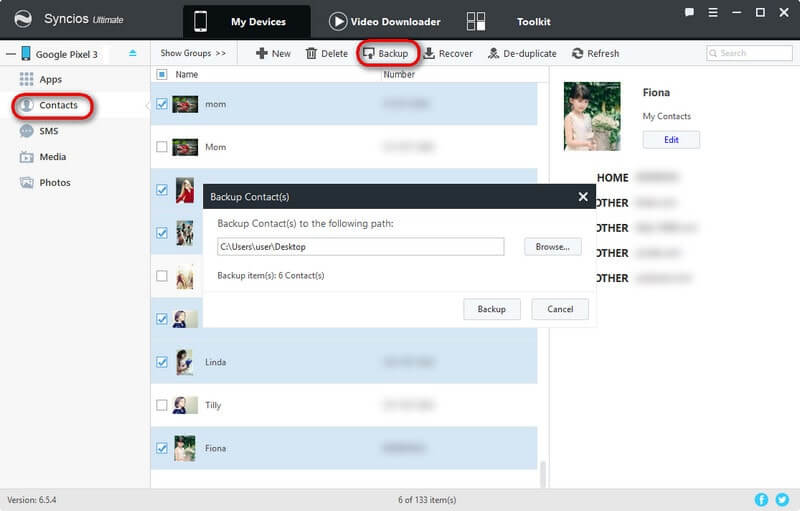The width and height of the screenshot is (800, 511).
Task: Click De-duplicate toolbar button
Action: point(522,53)
